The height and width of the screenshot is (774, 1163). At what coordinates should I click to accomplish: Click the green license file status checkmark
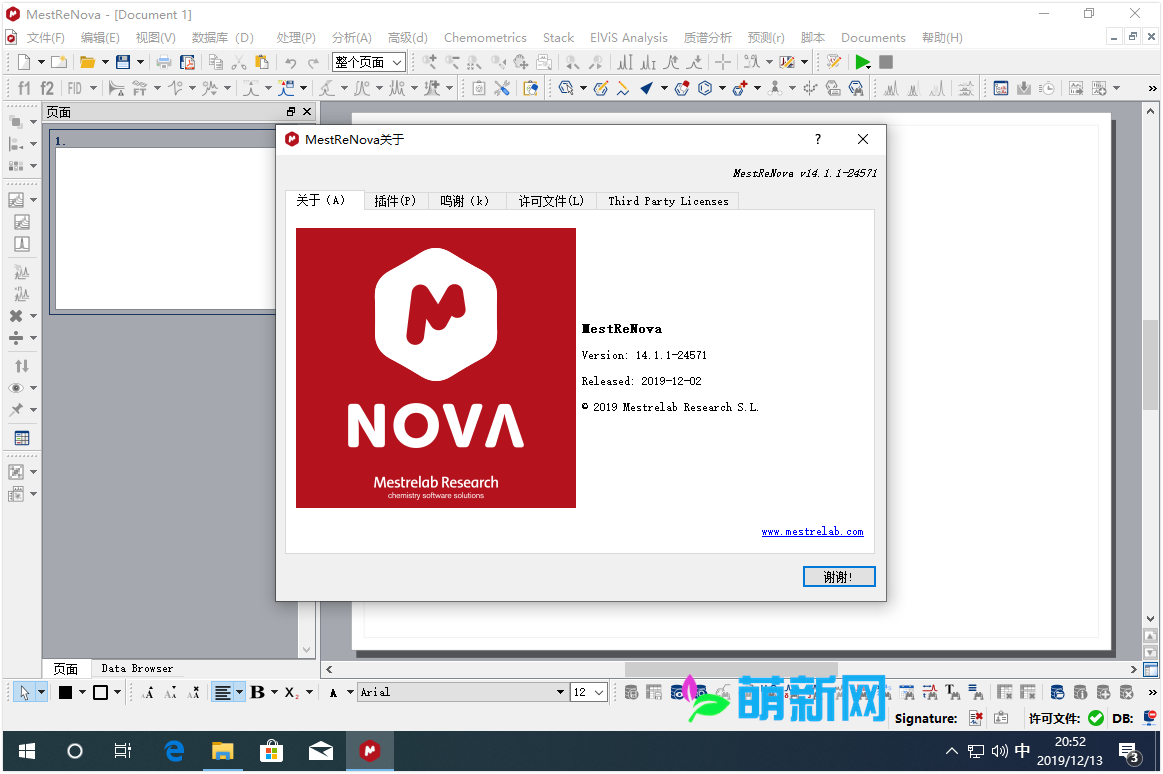[1096, 718]
